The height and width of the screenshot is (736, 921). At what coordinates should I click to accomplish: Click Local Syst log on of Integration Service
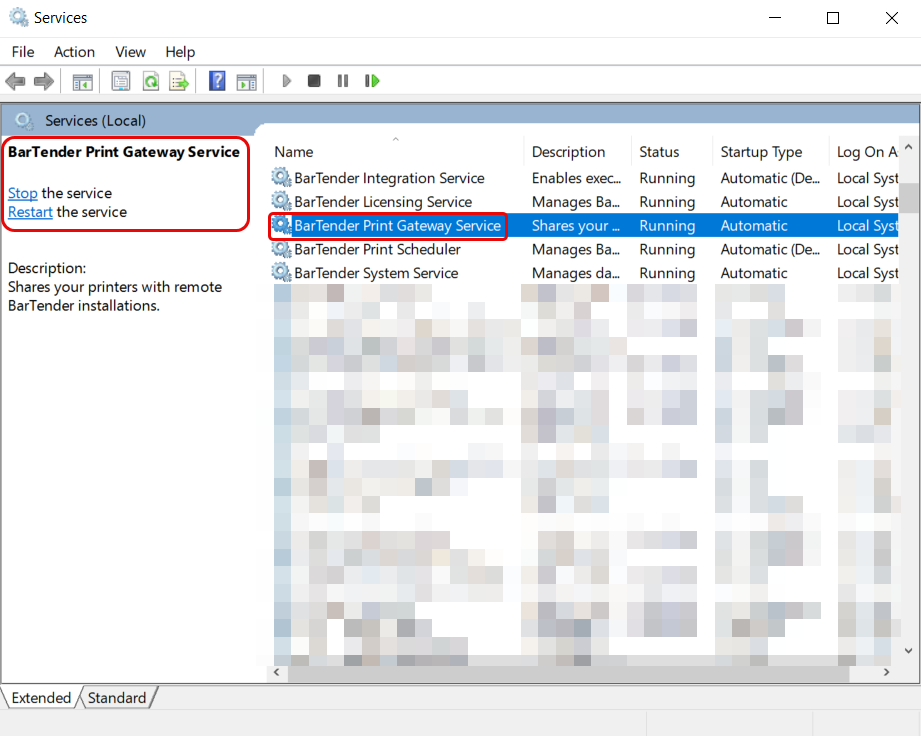(868, 178)
